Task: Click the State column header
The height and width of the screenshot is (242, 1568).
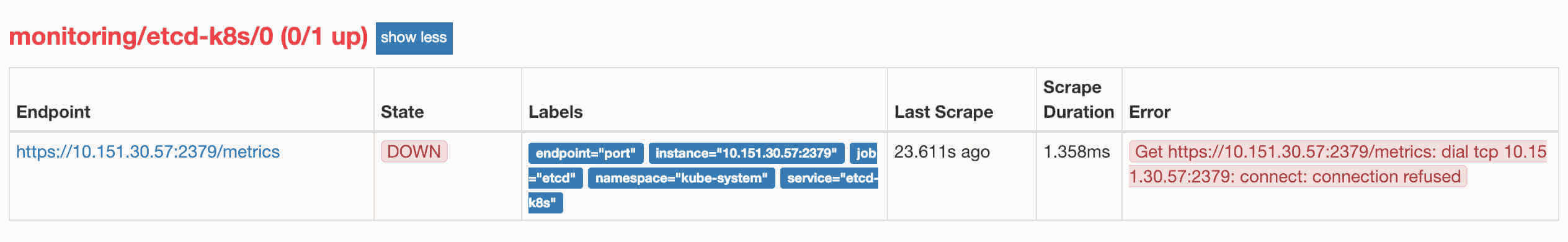Action: coord(402,112)
